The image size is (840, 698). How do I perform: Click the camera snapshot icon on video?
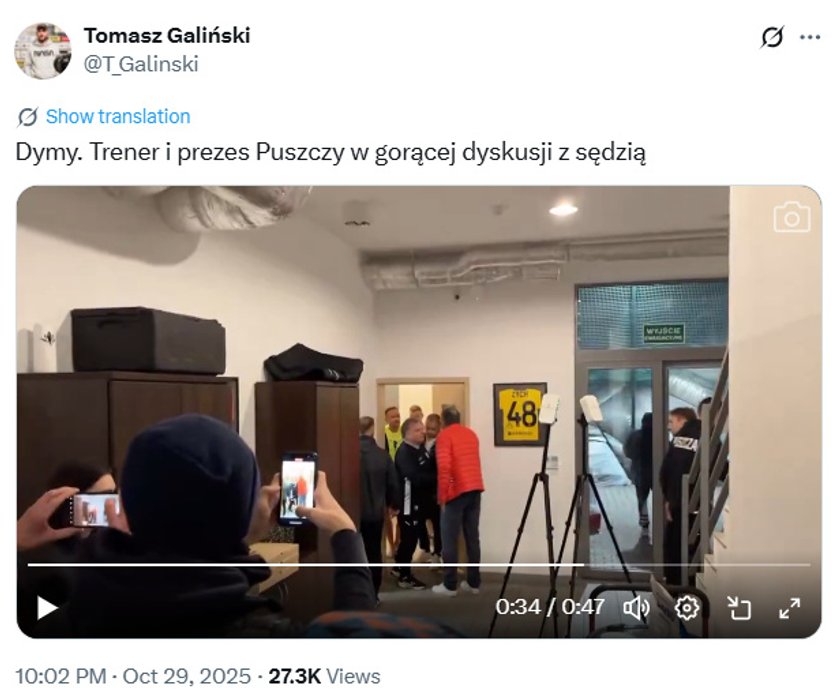(792, 217)
